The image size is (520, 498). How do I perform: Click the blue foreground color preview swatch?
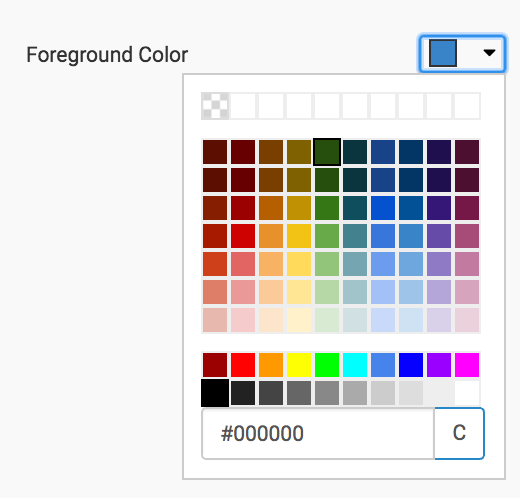tap(443, 53)
